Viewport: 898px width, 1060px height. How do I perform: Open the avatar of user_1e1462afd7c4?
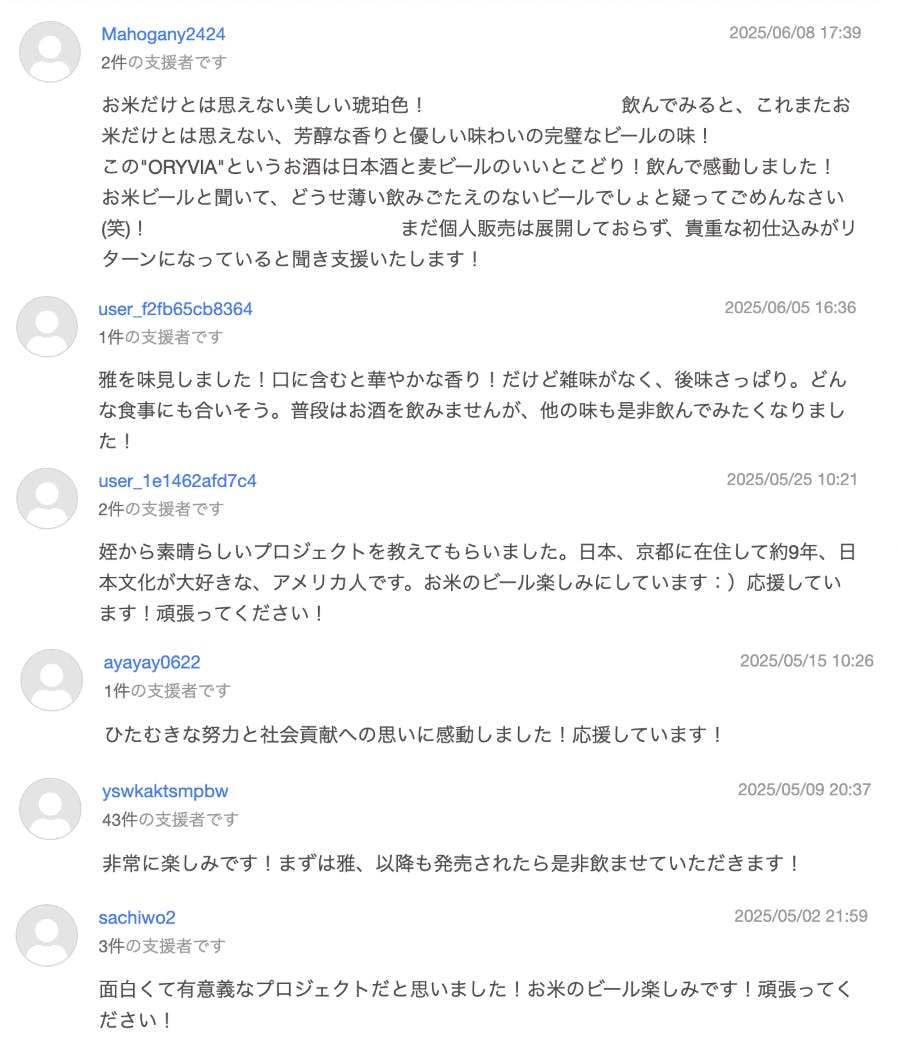[x=47, y=498]
